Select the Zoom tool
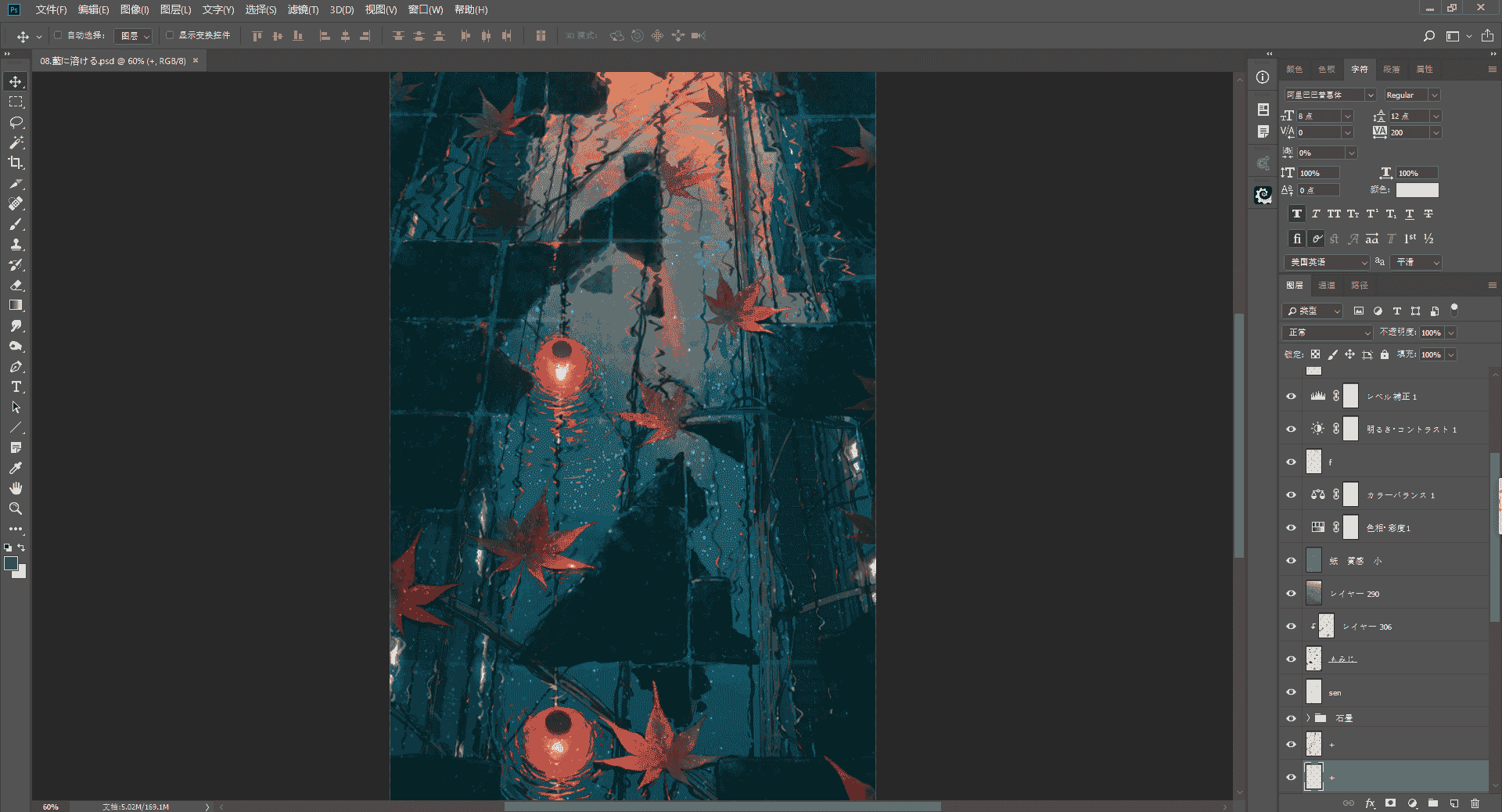The image size is (1502, 812). 16,508
